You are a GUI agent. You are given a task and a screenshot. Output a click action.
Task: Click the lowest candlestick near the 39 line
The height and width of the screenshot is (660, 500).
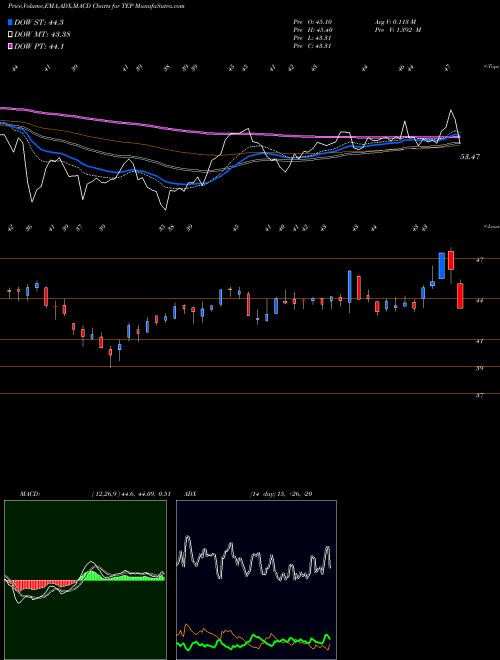pyautogui.click(x=110, y=356)
